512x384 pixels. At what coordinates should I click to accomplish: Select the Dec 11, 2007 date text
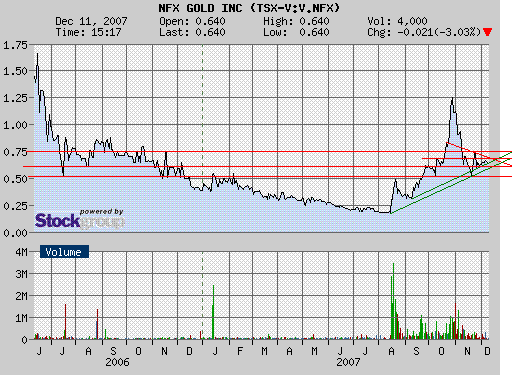pyautogui.click(x=91, y=21)
